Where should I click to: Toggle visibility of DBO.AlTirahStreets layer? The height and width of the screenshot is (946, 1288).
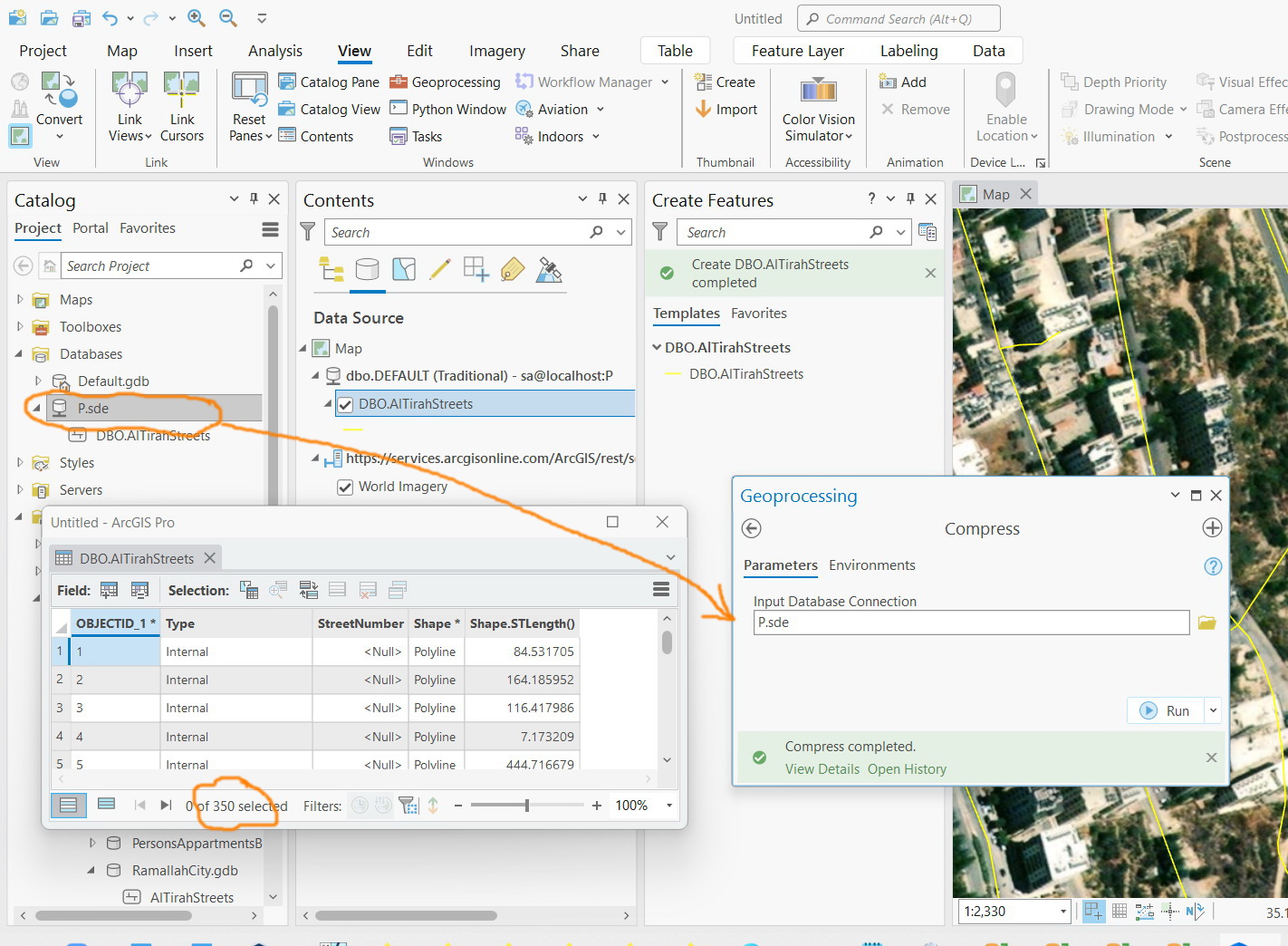click(x=346, y=403)
